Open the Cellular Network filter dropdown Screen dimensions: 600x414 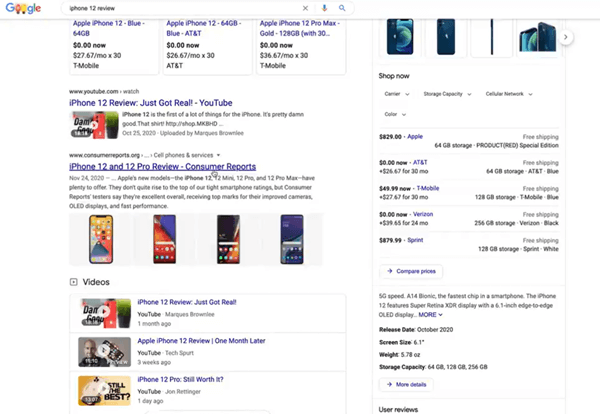pos(509,94)
